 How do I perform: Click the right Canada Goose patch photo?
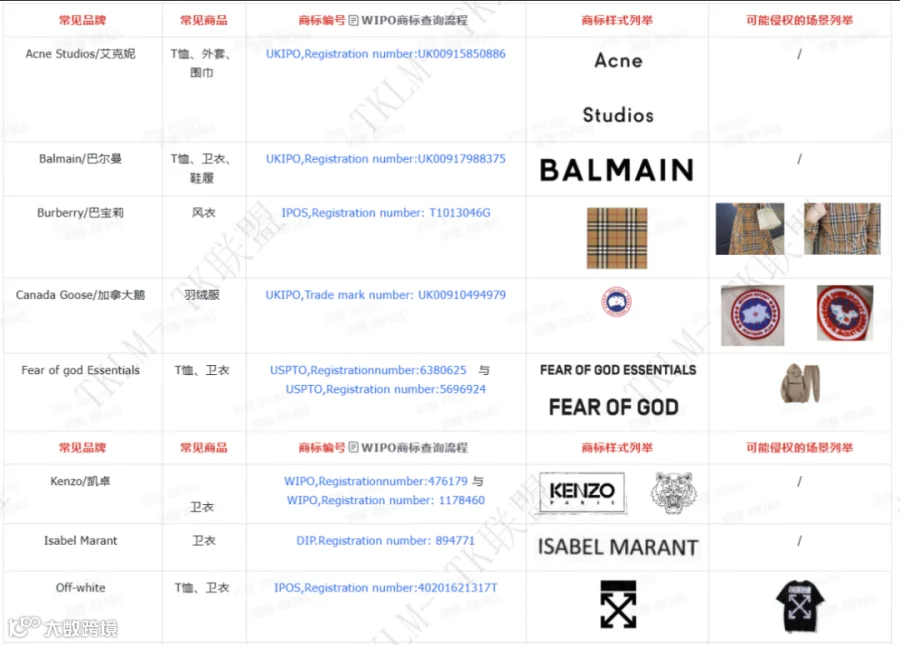845,313
